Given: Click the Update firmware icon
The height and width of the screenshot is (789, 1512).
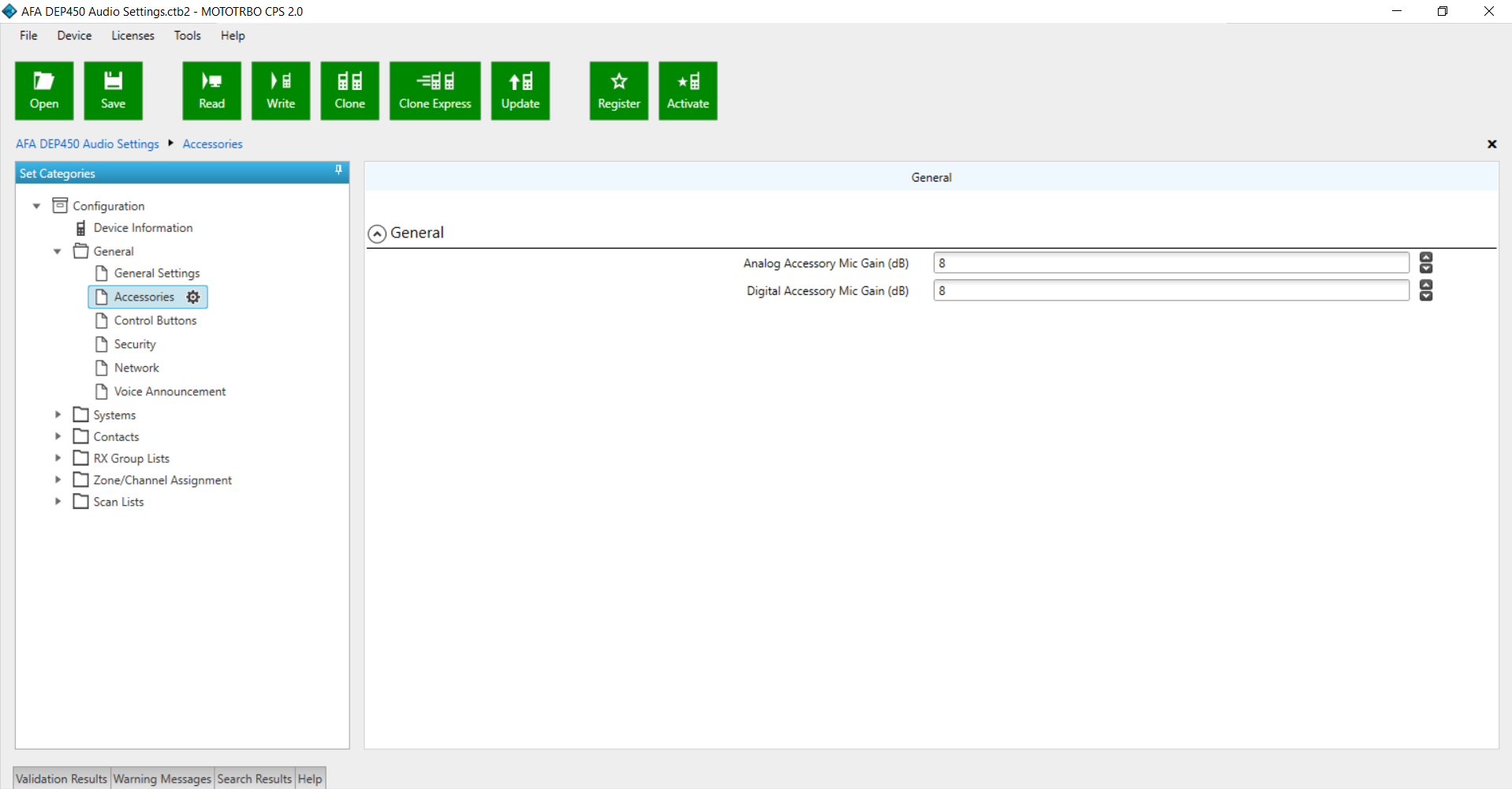Looking at the screenshot, I should (520, 91).
